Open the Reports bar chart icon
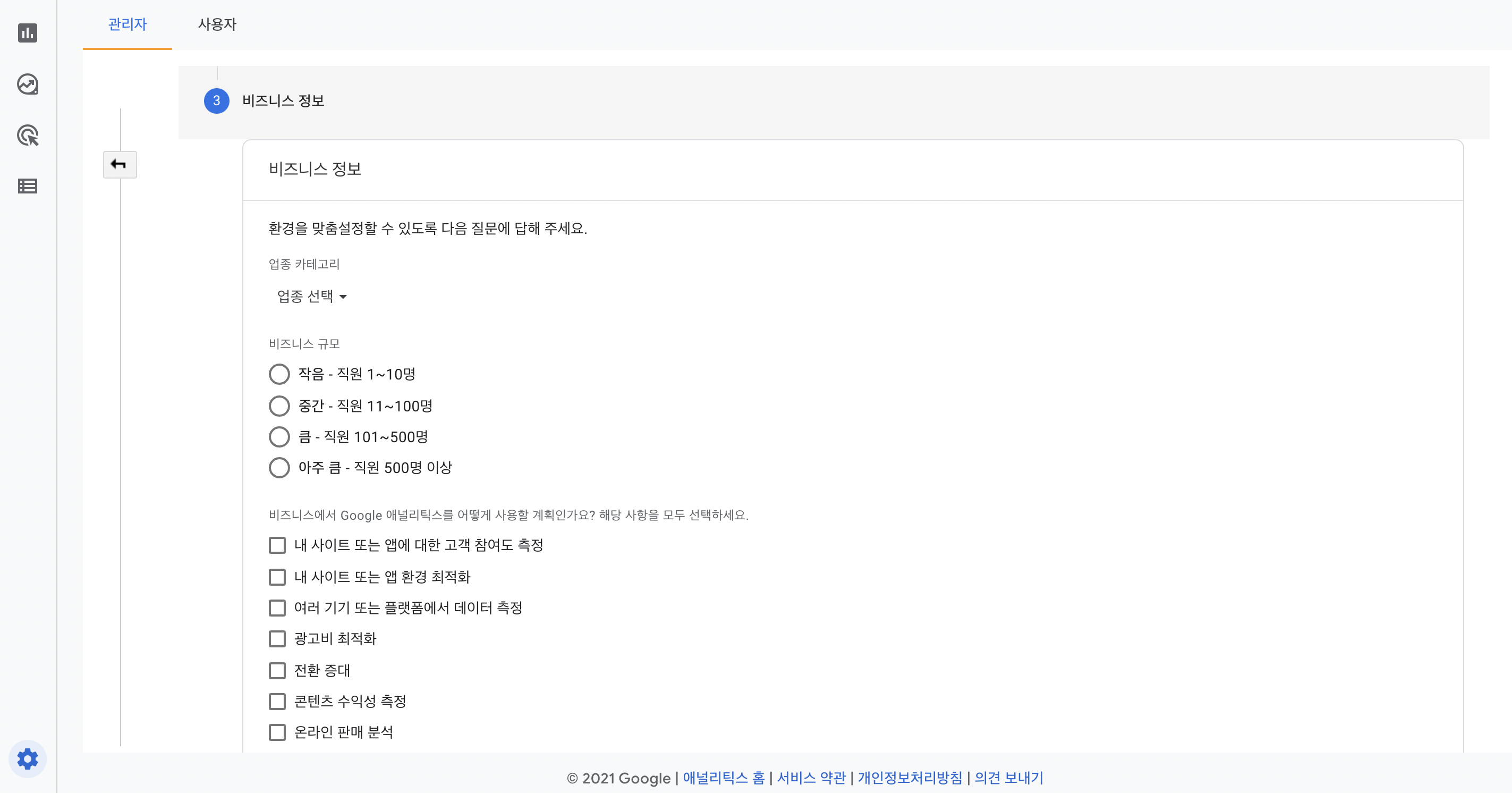The width and height of the screenshot is (1512, 793). (28, 33)
